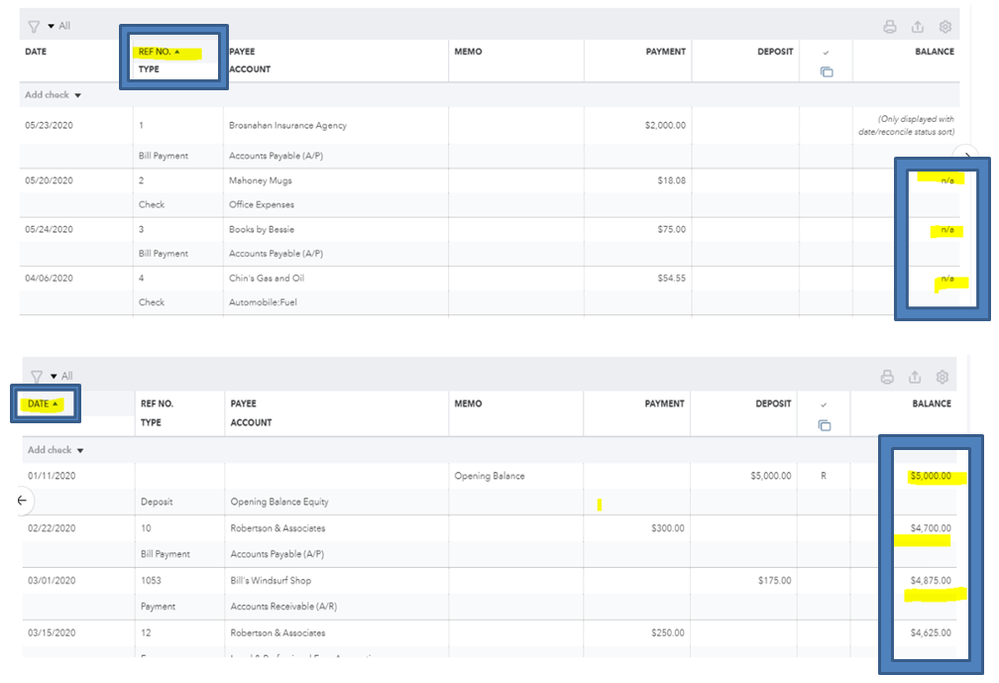This screenshot has height=683, width=999.
Task: Expand the All filter dropdown in the upper register
Action: 59,26
